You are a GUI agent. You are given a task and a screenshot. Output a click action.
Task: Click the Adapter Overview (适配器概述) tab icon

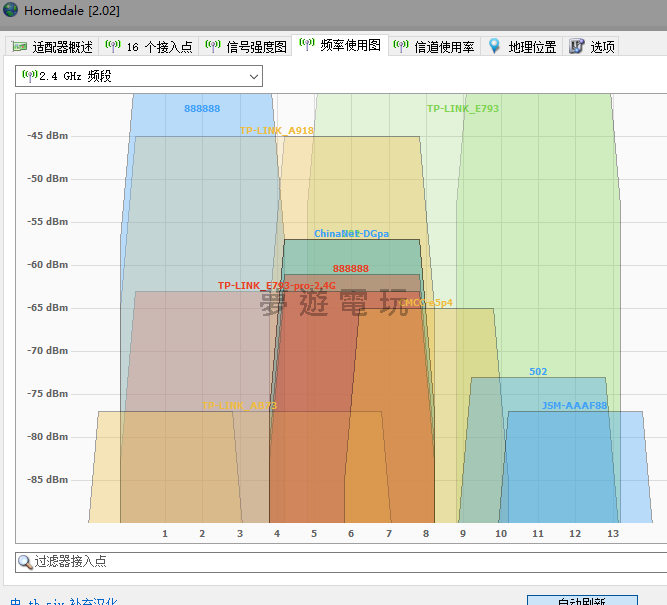[x=19, y=47]
